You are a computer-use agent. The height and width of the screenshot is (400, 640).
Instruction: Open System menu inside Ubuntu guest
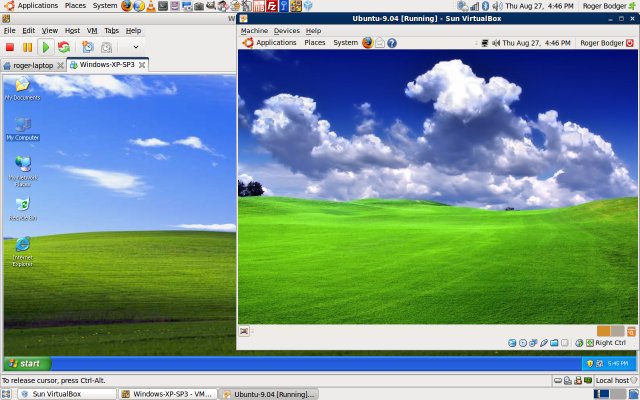click(x=345, y=43)
